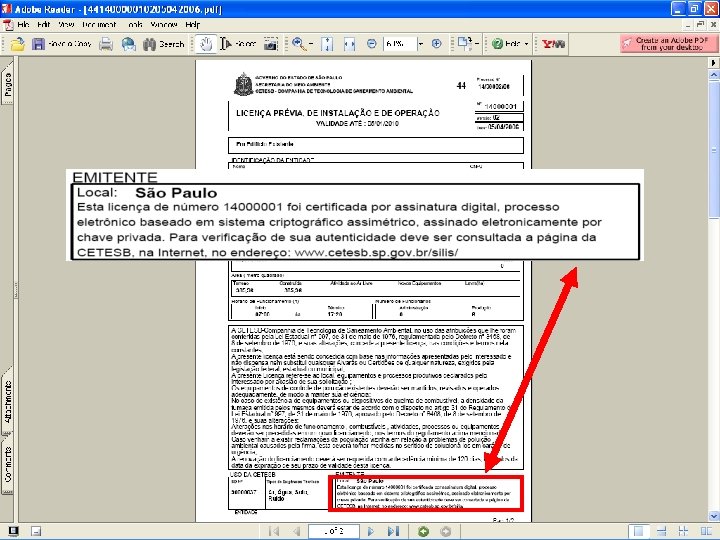This screenshot has height=540, width=720.
Task: Click the round plus Zoom In button
Action: 436,44
